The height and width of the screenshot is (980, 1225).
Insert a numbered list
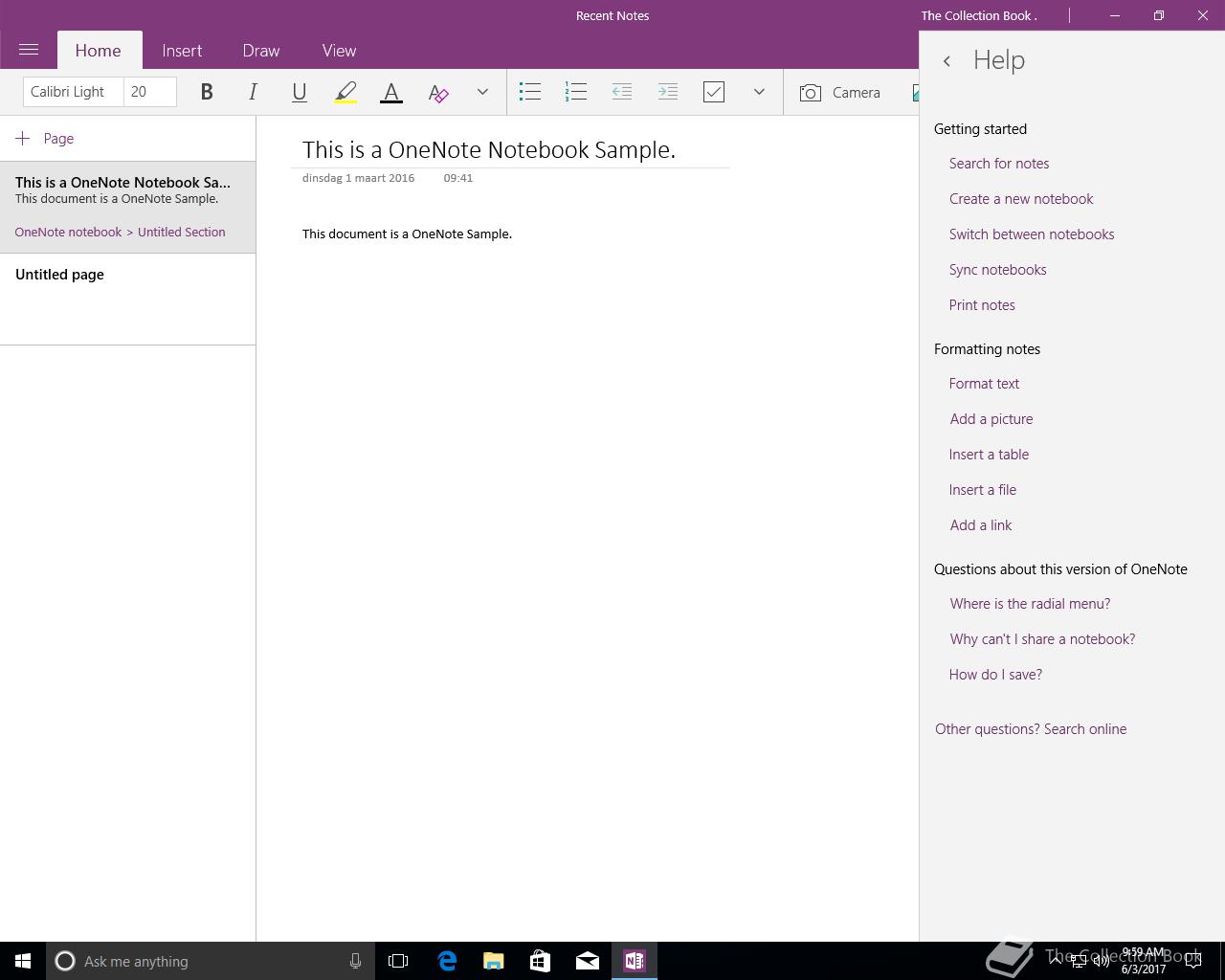click(576, 92)
